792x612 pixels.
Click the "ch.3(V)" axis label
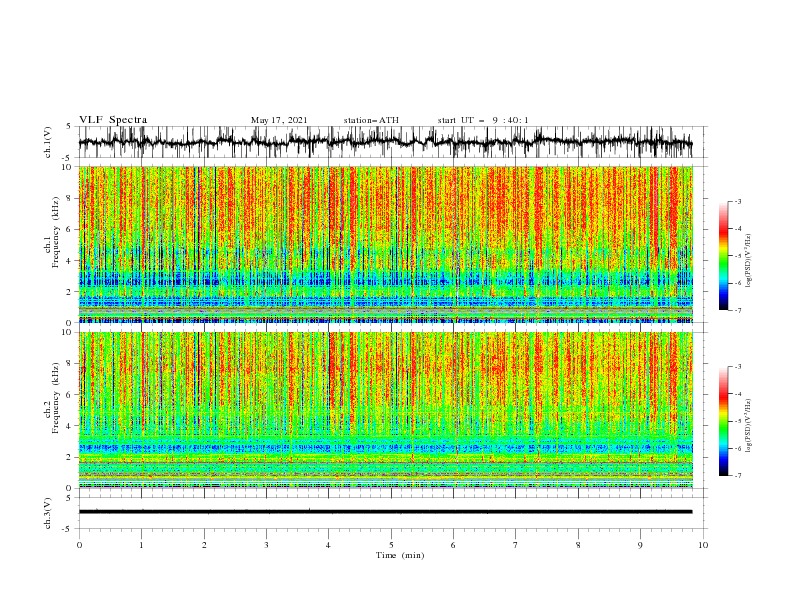[x=48, y=513]
